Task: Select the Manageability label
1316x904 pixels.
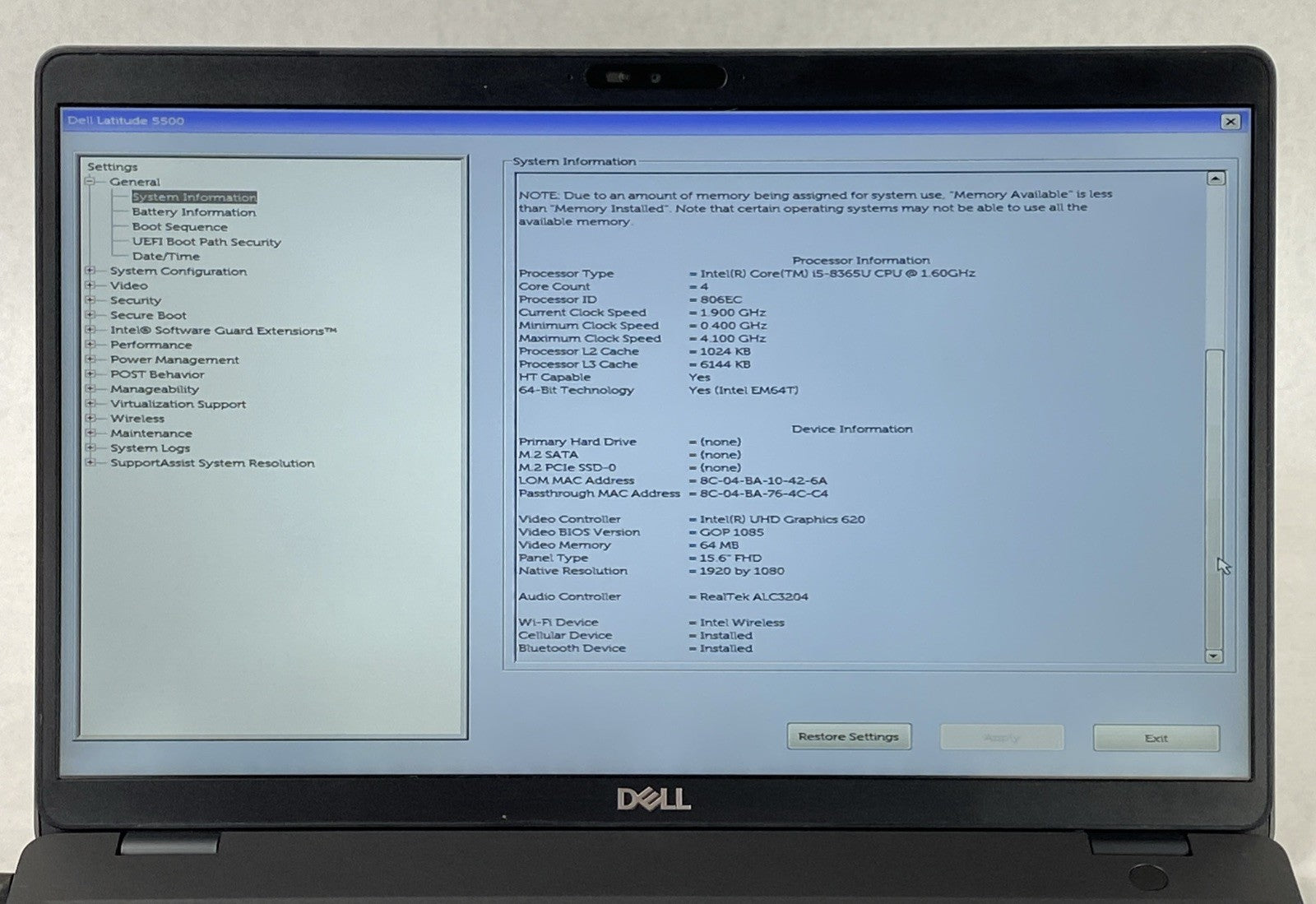Action: click(155, 389)
